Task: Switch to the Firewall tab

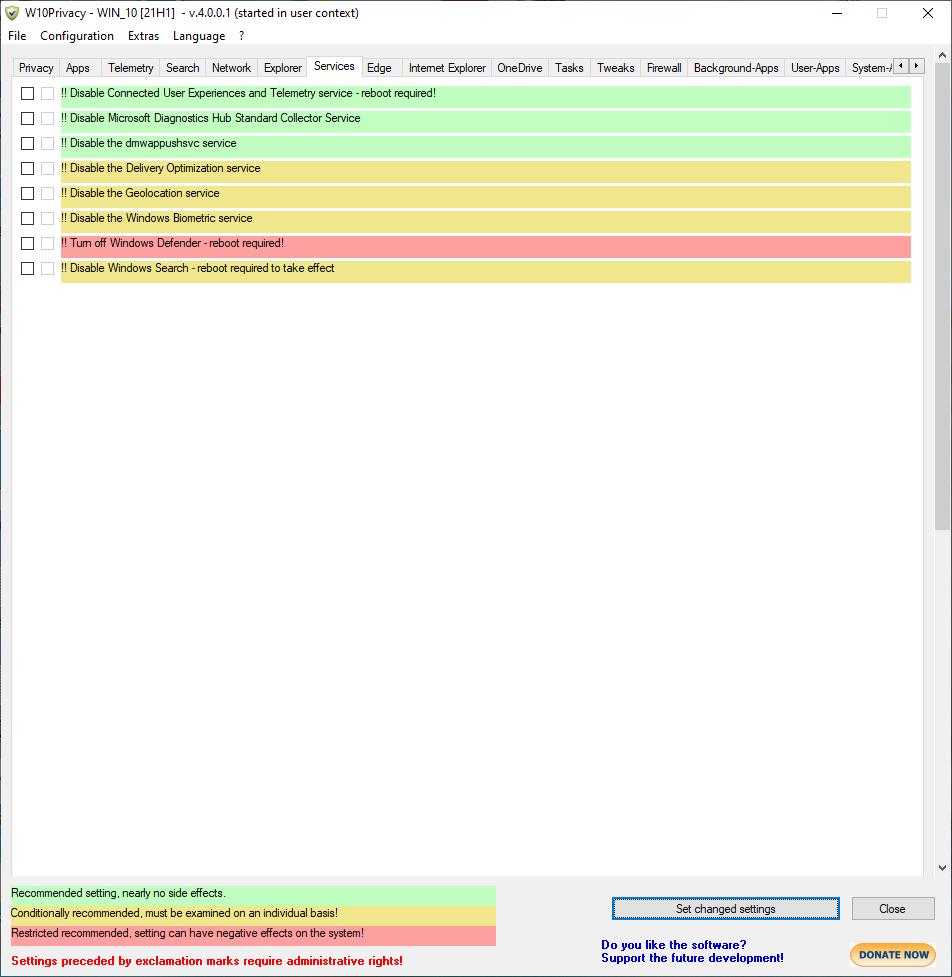Action: pos(664,67)
